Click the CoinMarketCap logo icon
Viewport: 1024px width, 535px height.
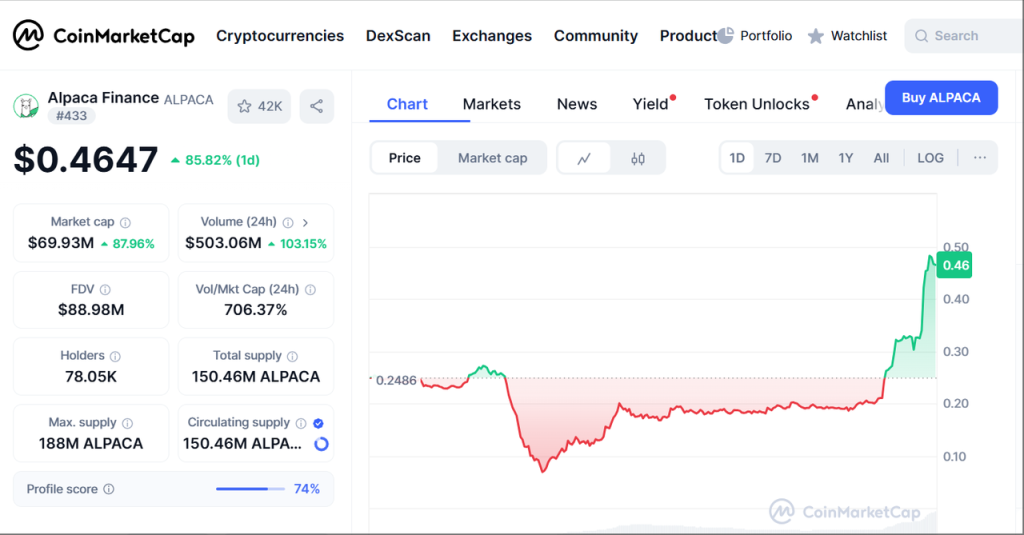point(28,36)
